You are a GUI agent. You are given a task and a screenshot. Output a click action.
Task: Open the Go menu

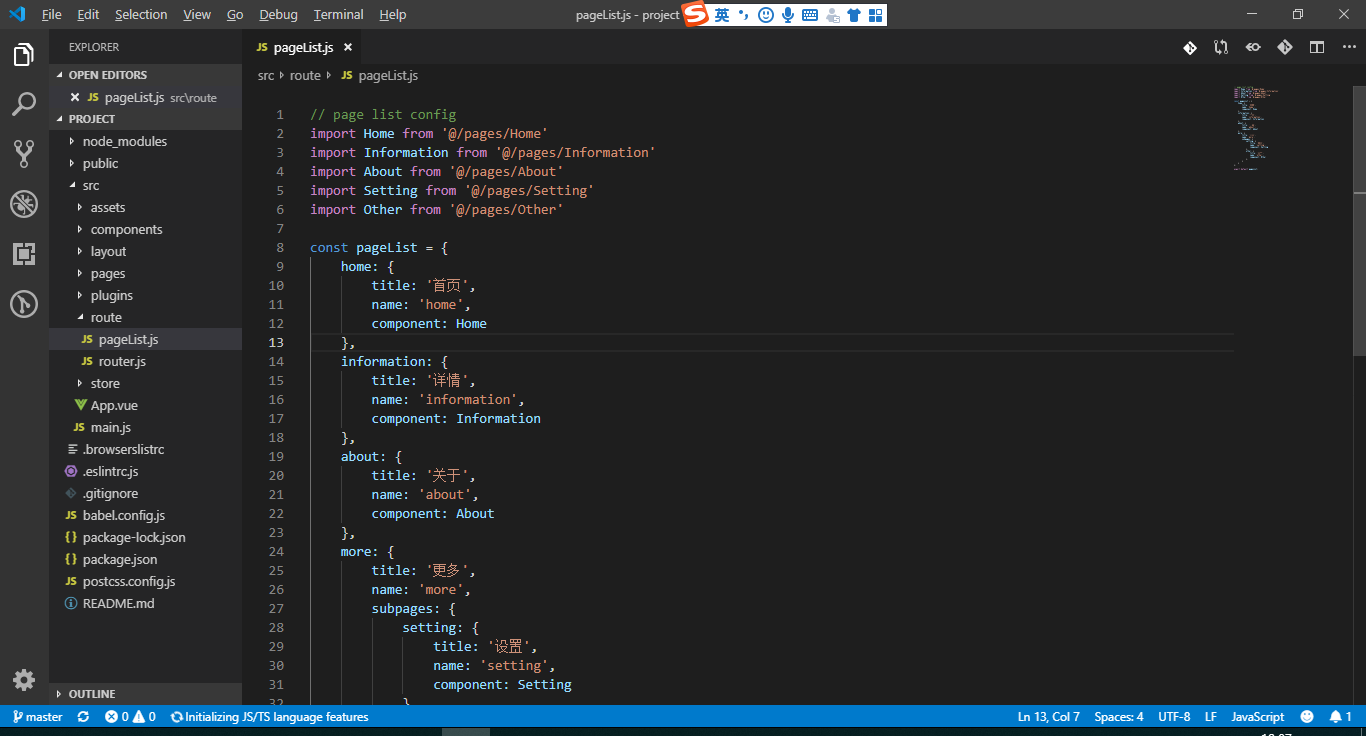[x=235, y=15]
